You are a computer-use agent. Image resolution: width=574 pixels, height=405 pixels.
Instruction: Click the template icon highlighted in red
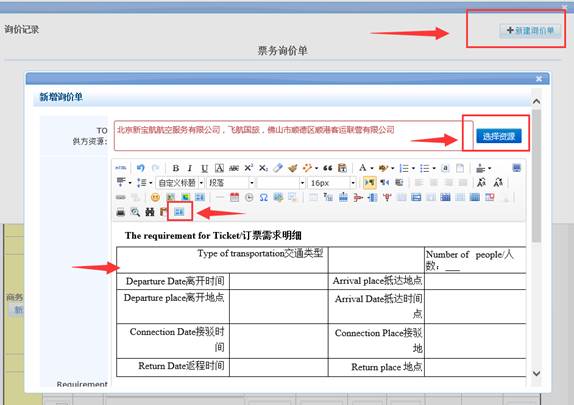tap(179, 212)
